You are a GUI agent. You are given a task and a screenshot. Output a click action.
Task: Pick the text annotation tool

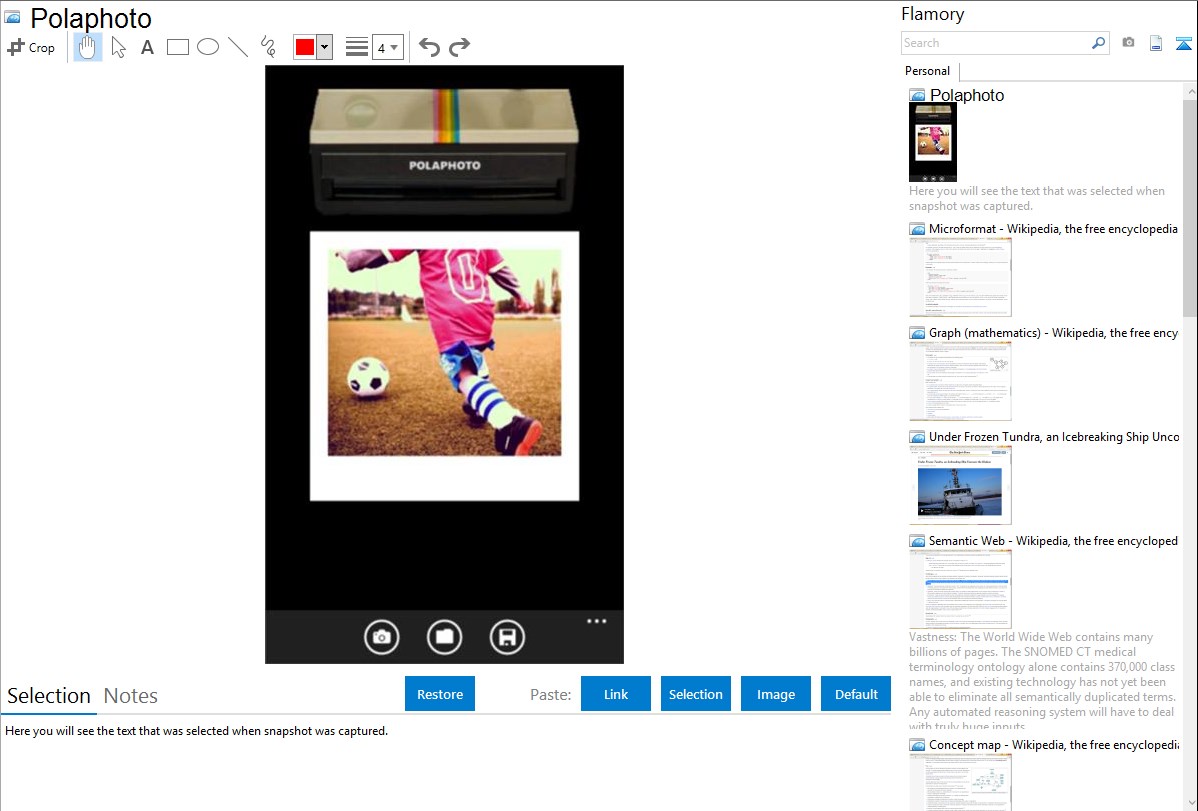click(x=147, y=47)
